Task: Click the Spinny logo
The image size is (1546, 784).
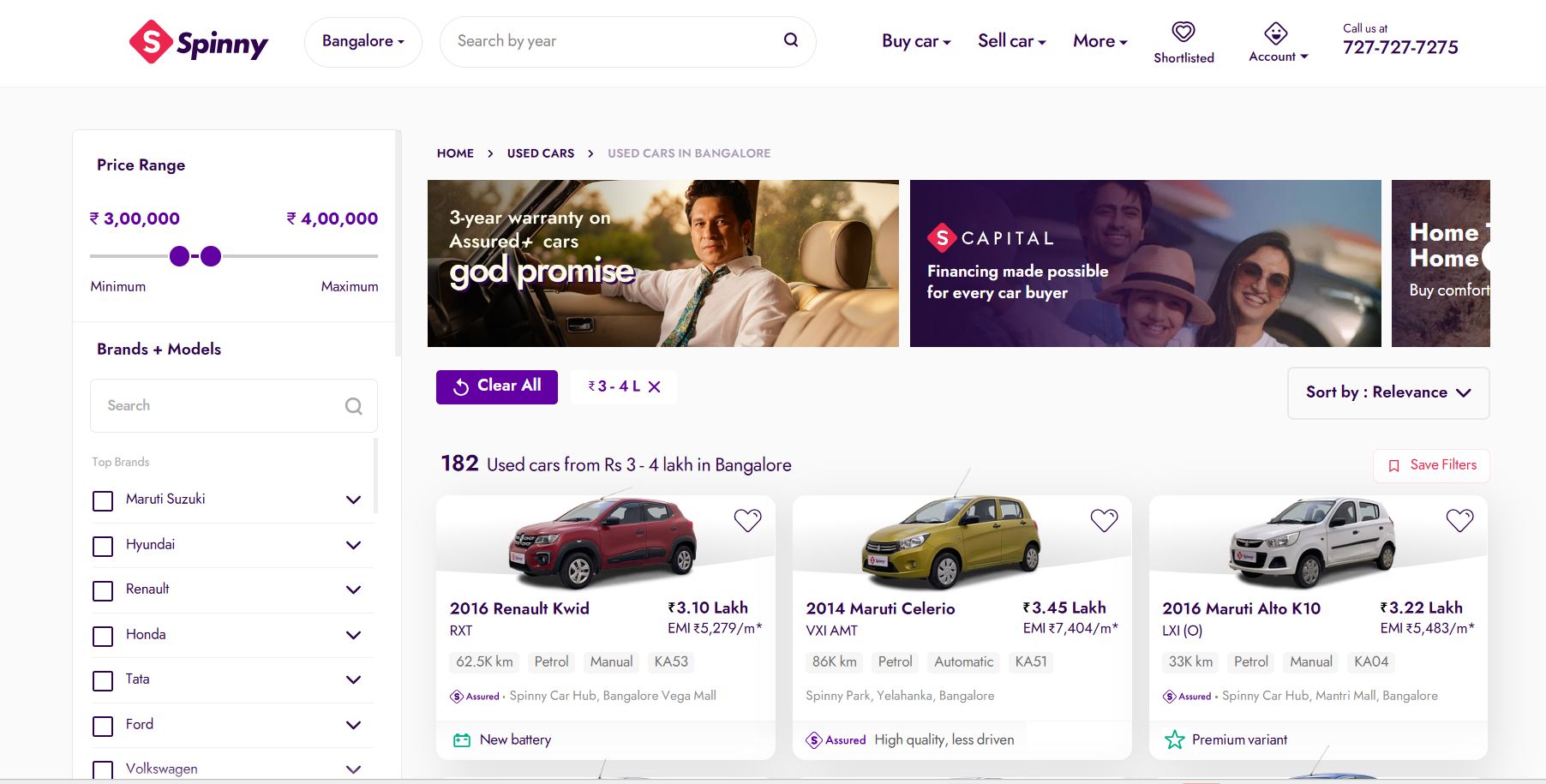Action: point(198,41)
